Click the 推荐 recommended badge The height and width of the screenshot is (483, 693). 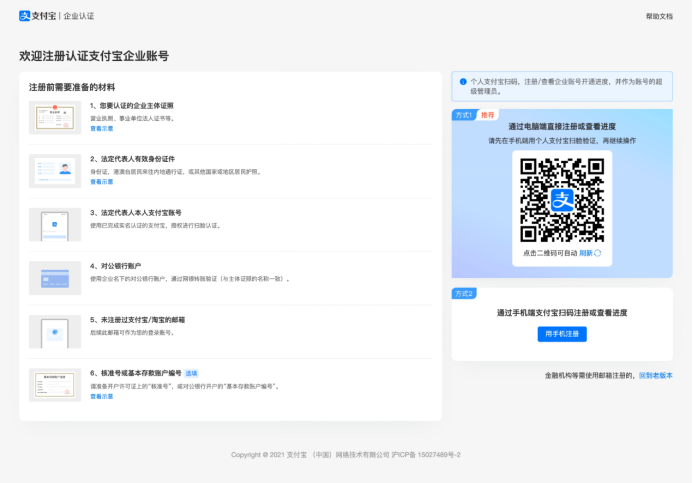pyautogui.click(x=488, y=115)
